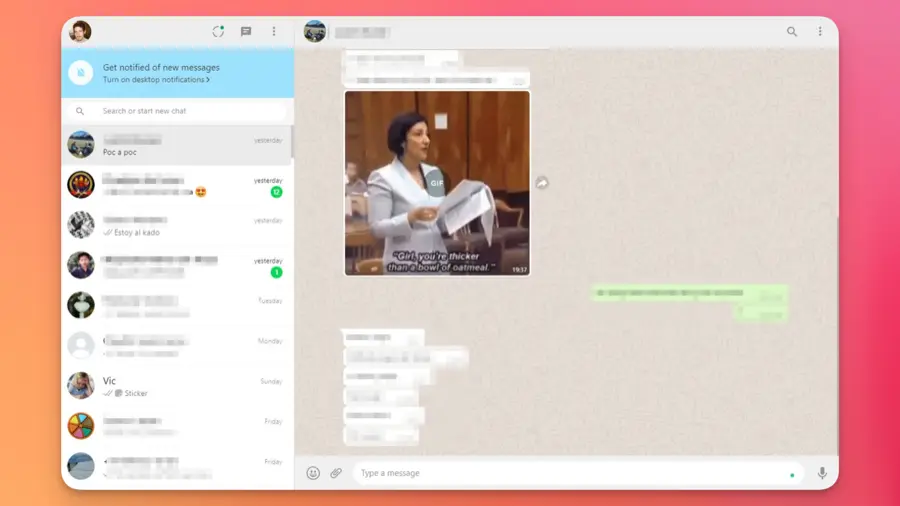Open the emoji picker
Screen dimensions: 900x506
point(313,473)
